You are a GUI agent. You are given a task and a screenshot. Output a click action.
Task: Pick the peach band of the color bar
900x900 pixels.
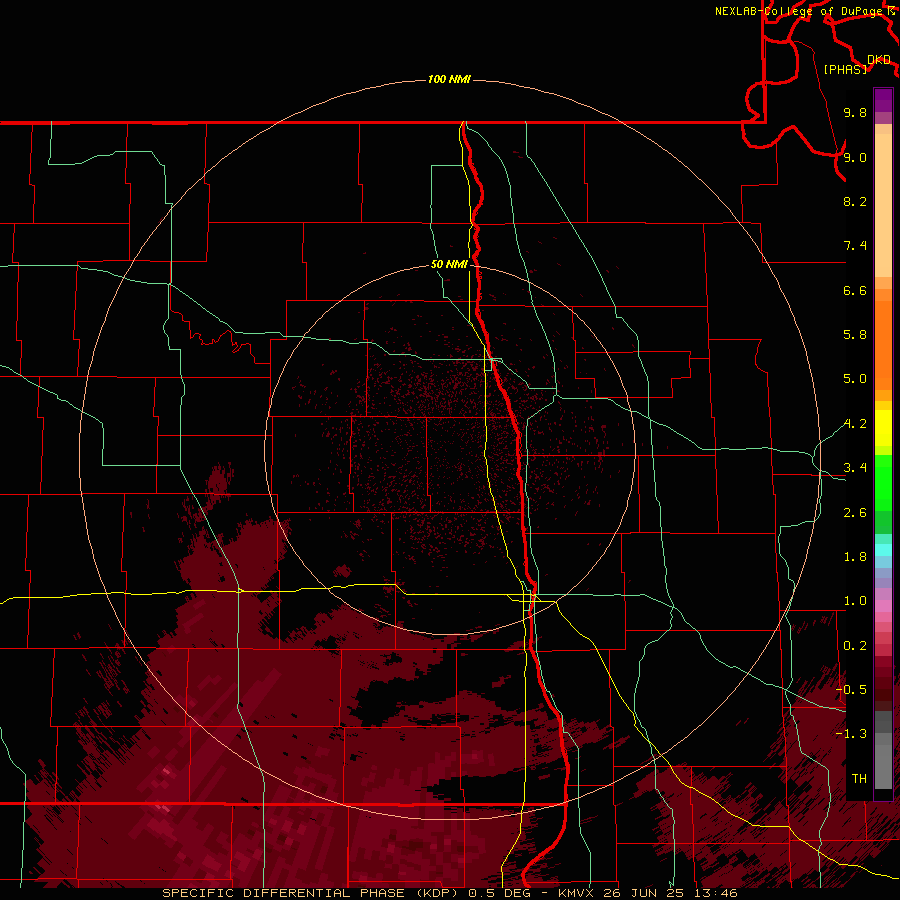click(883, 205)
